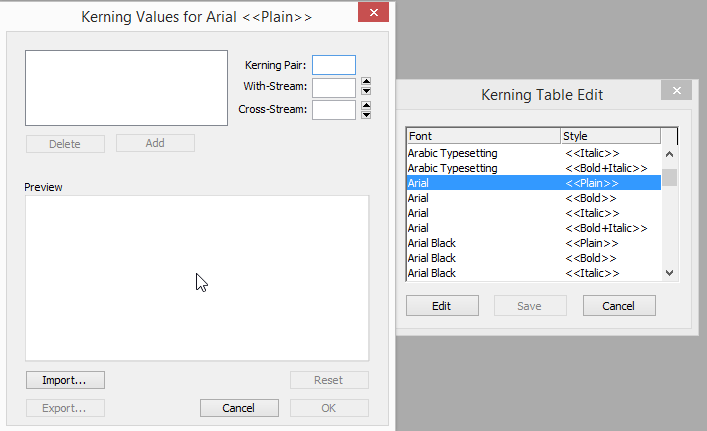Decrease Cross-Stream value with down arrow
This screenshot has height=431, width=707.
[x=366, y=115]
